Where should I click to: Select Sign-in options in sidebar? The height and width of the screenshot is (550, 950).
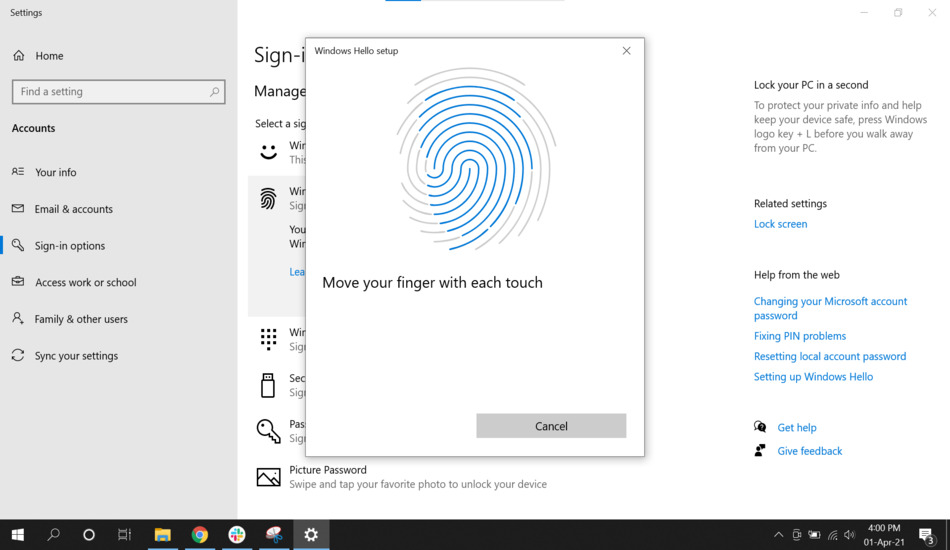click(x=70, y=245)
